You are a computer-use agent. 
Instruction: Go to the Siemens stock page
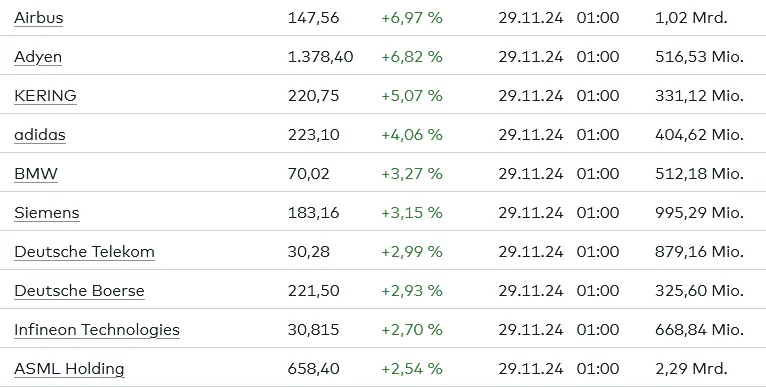[47, 213]
